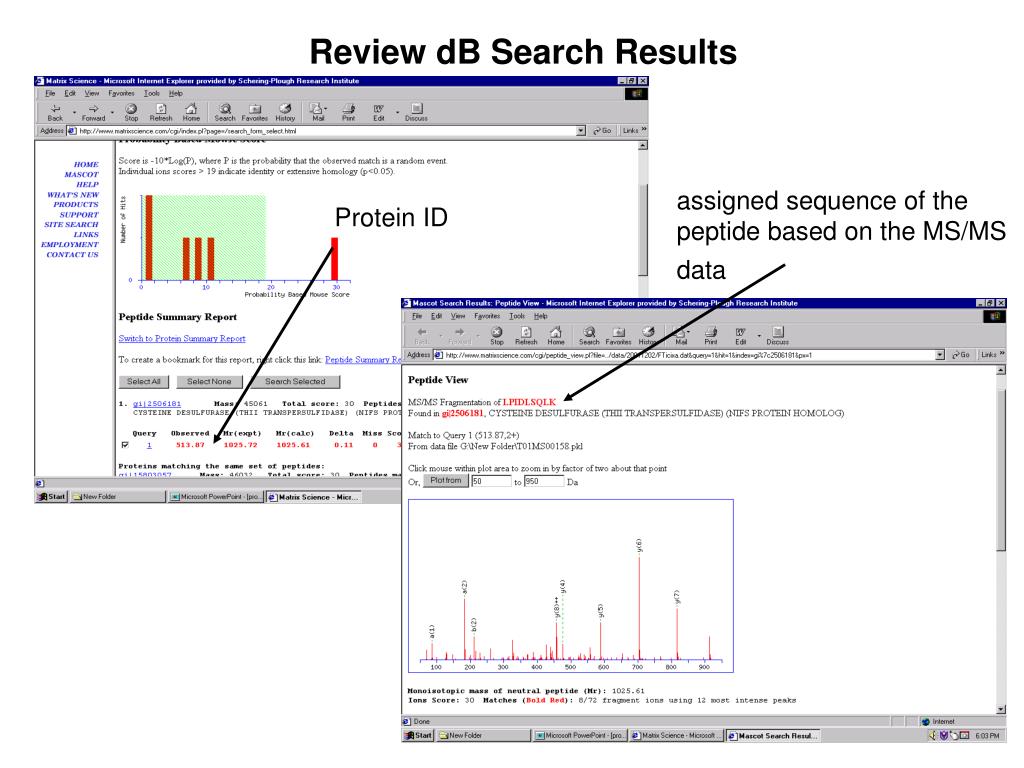
Task: Click Matrix Science vertical scrollbar thumb
Action: coord(643,229)
